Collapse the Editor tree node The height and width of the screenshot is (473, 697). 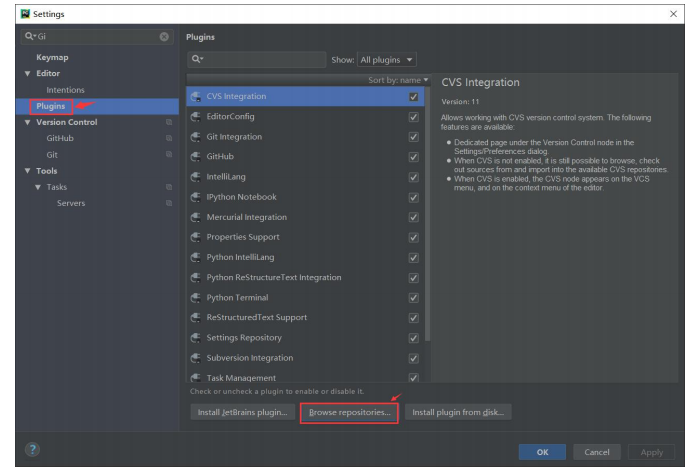coord(28,73)
